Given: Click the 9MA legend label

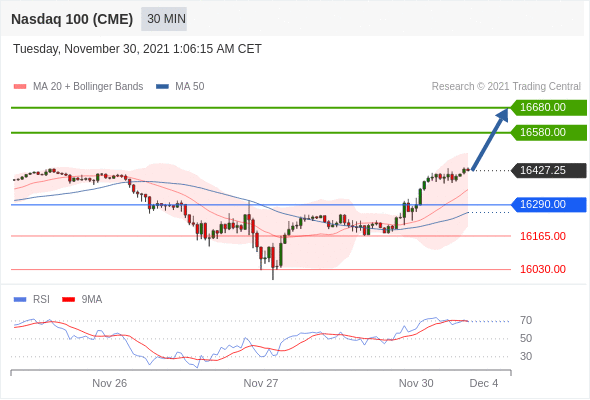Looking at the screenshot, I should pos(92,300).
